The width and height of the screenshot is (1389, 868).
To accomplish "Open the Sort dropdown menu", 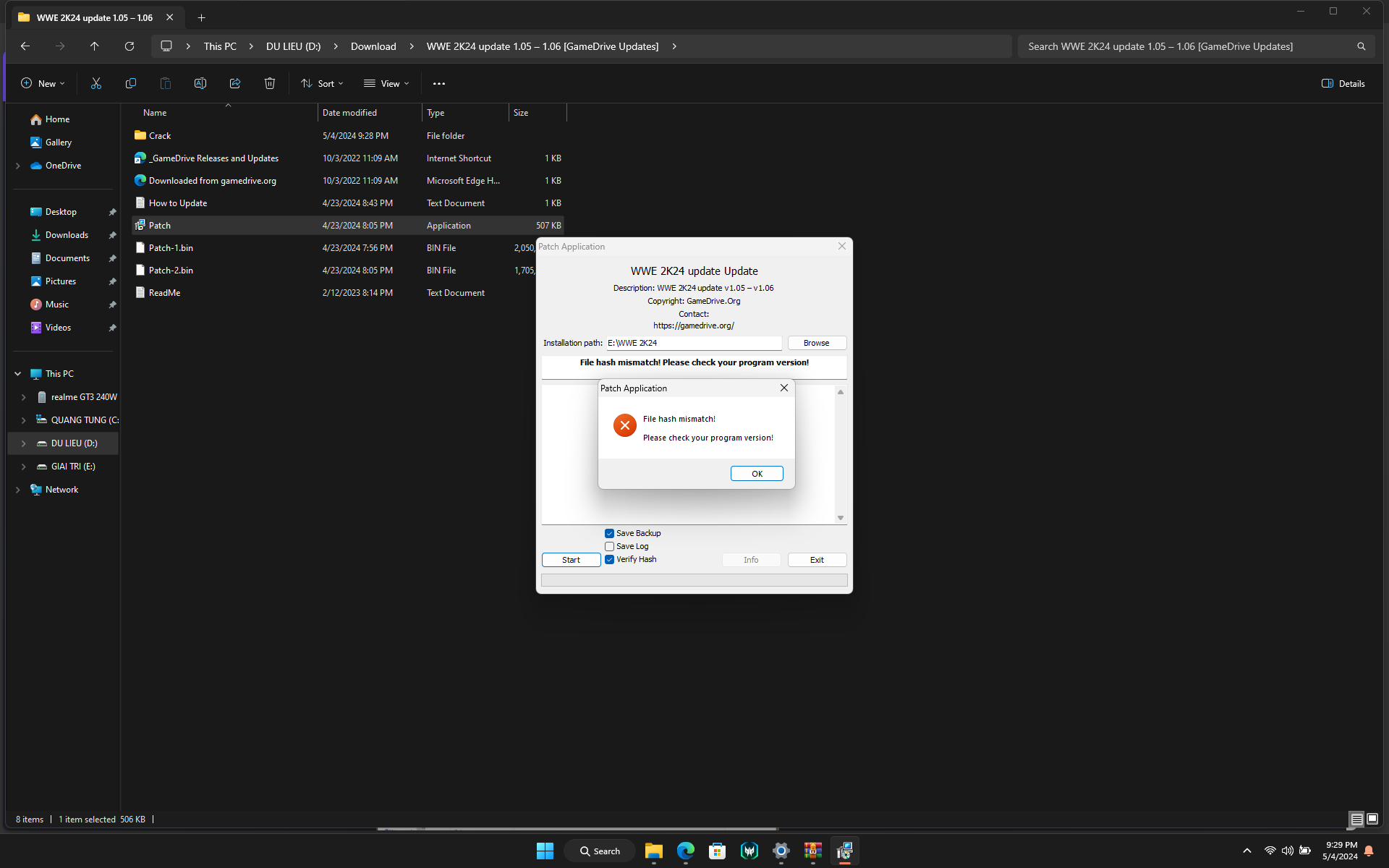I will coord(322,83).
